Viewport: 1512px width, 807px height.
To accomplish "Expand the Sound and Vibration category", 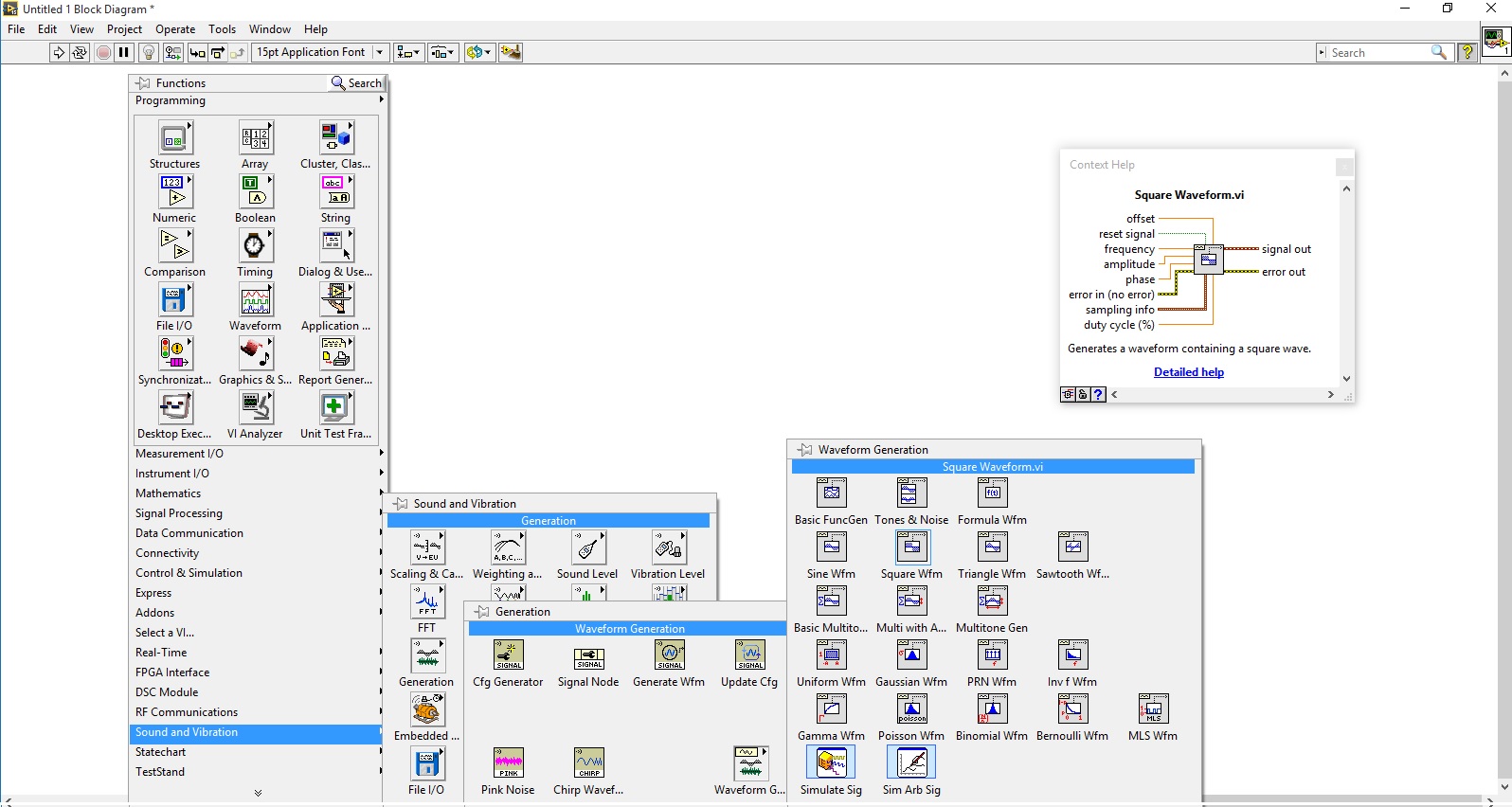I will tap(258, 732).
